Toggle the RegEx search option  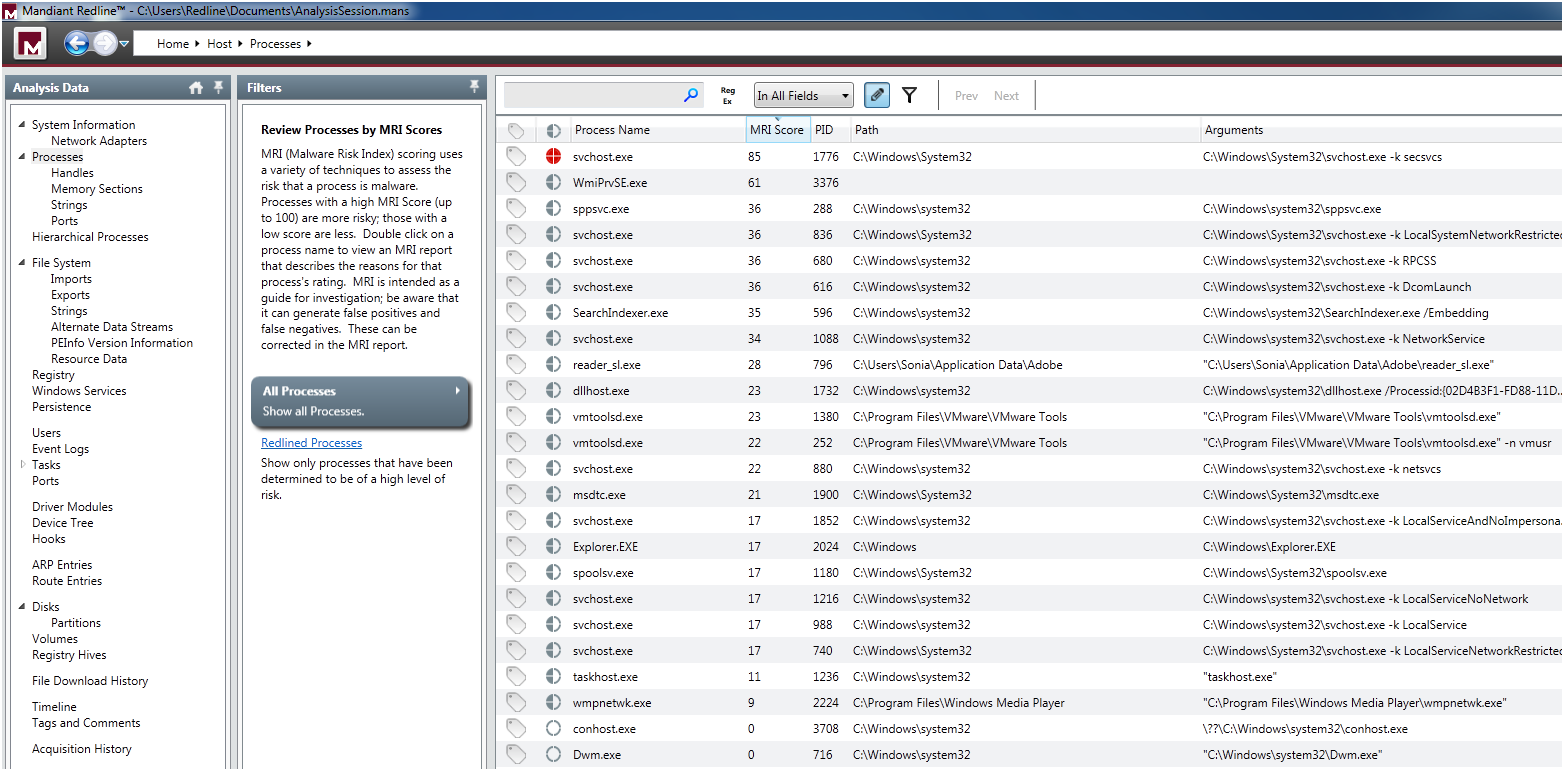(x=727, y=96)
